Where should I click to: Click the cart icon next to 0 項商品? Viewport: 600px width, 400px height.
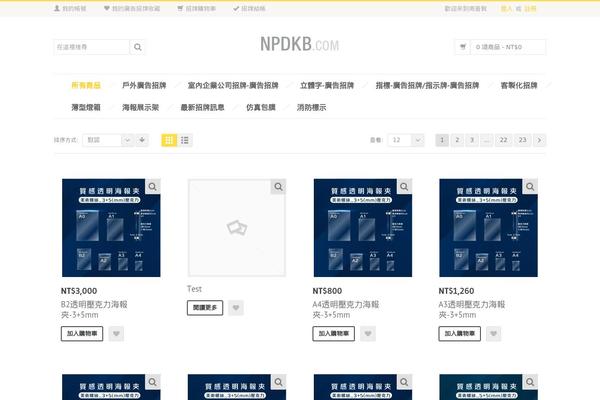pyautogui.click(x=463, y=47)
